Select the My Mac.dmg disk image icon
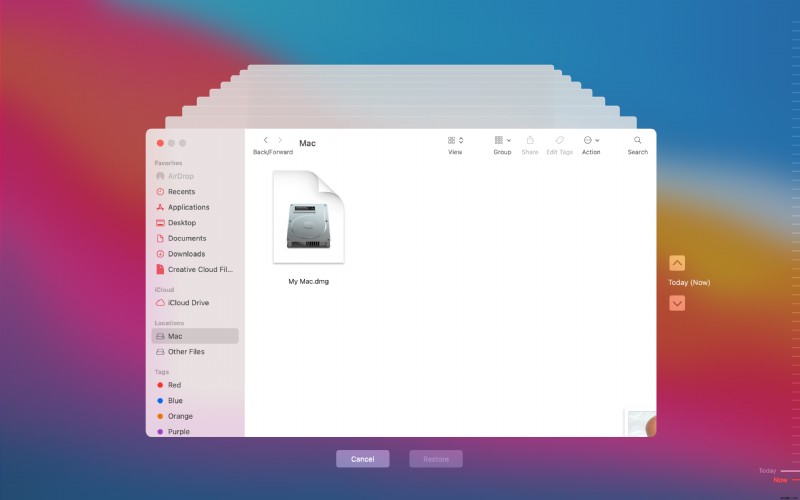This screenshot has height=500, width=800. click(309, 217)
